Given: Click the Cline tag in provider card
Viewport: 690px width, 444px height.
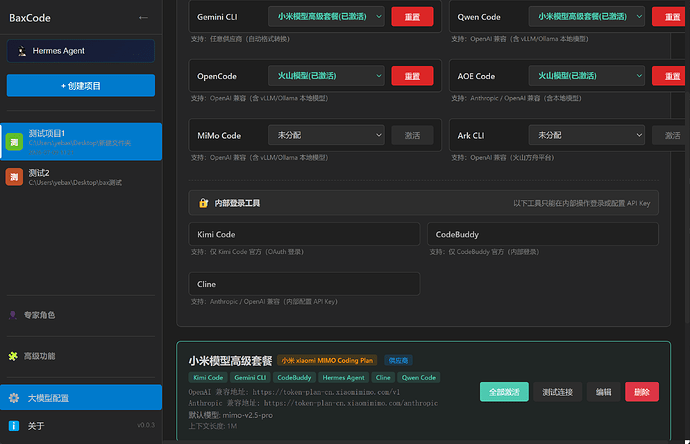Looking at the screenshot, I should click(x=383, y=378).
